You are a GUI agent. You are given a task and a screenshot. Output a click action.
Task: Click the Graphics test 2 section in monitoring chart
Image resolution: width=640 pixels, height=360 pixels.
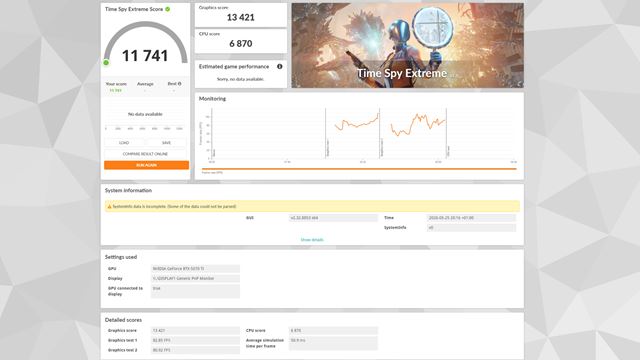(x=413, y=133)
